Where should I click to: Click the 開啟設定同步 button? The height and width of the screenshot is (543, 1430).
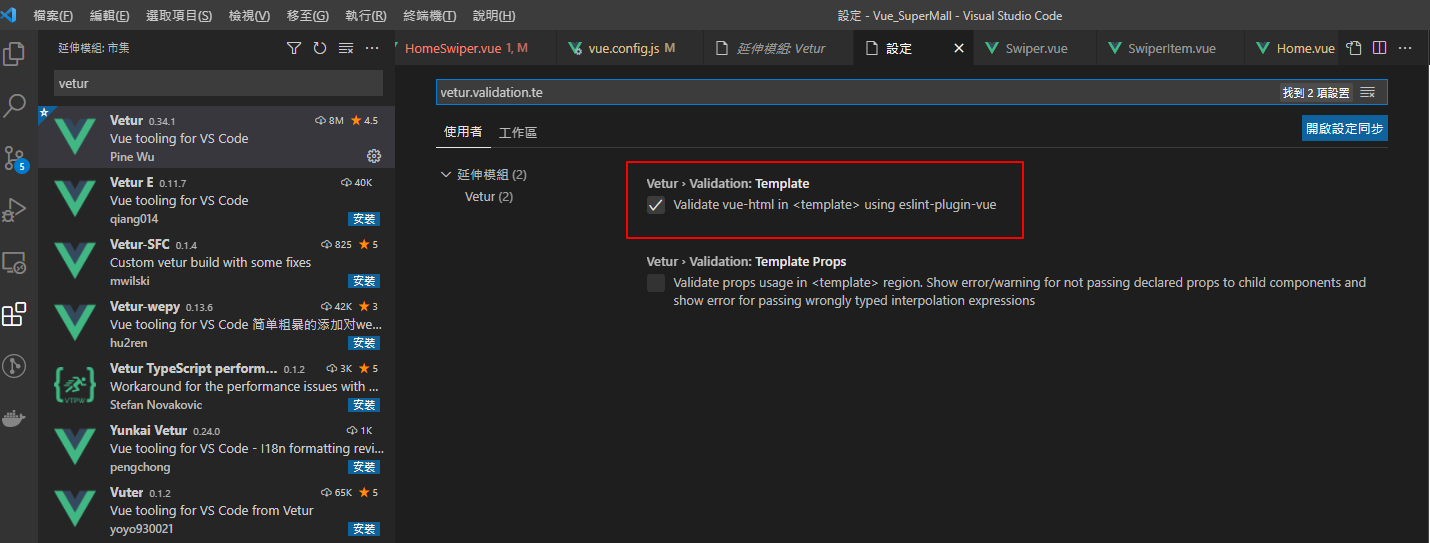click(1345, 128)
